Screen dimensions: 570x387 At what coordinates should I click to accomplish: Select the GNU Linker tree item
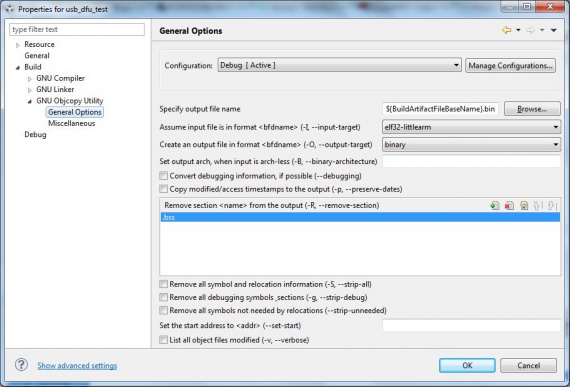coord(55,89)
